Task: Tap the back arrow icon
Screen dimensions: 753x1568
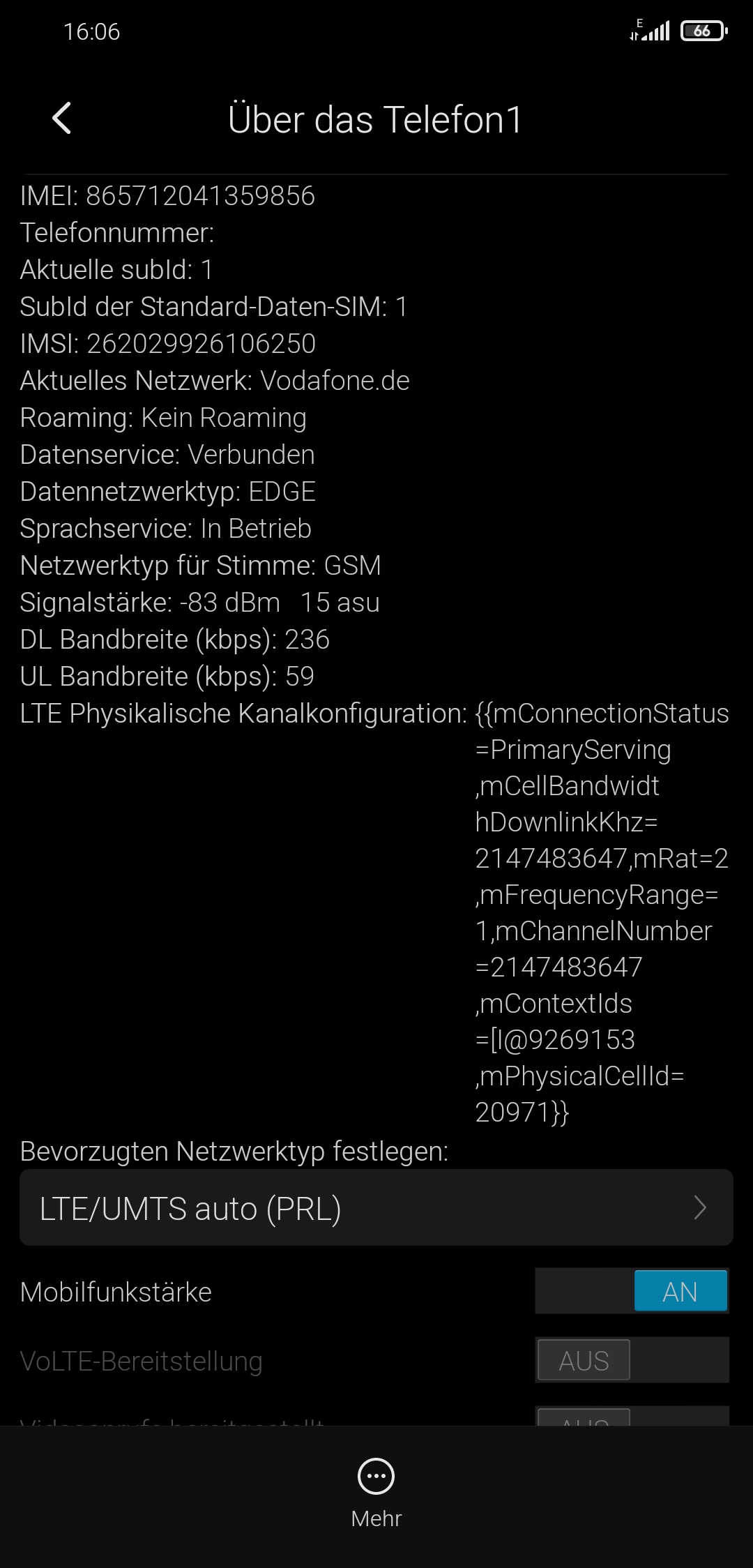Action: (62, 118)
